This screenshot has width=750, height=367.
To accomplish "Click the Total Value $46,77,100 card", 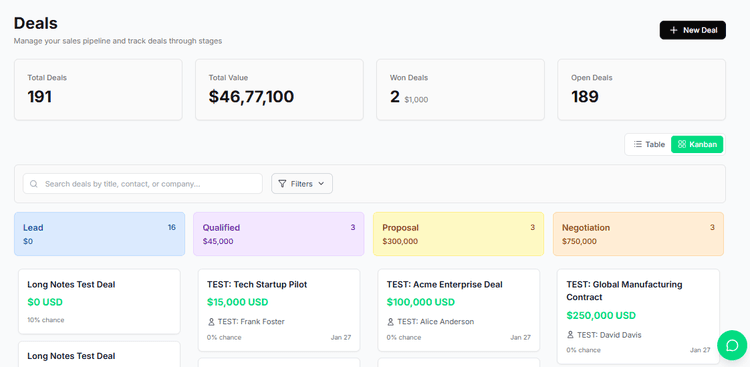I will tap(279, 89).
